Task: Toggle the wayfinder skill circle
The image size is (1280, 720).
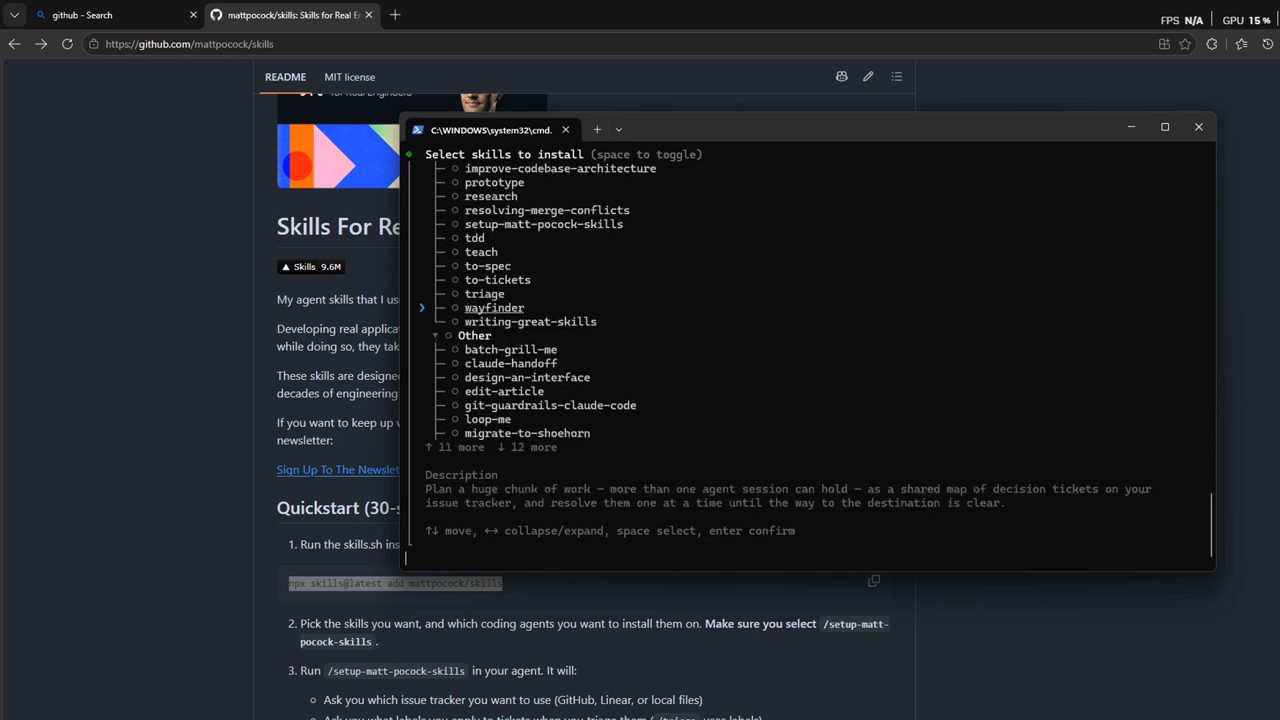Action: 455,308
